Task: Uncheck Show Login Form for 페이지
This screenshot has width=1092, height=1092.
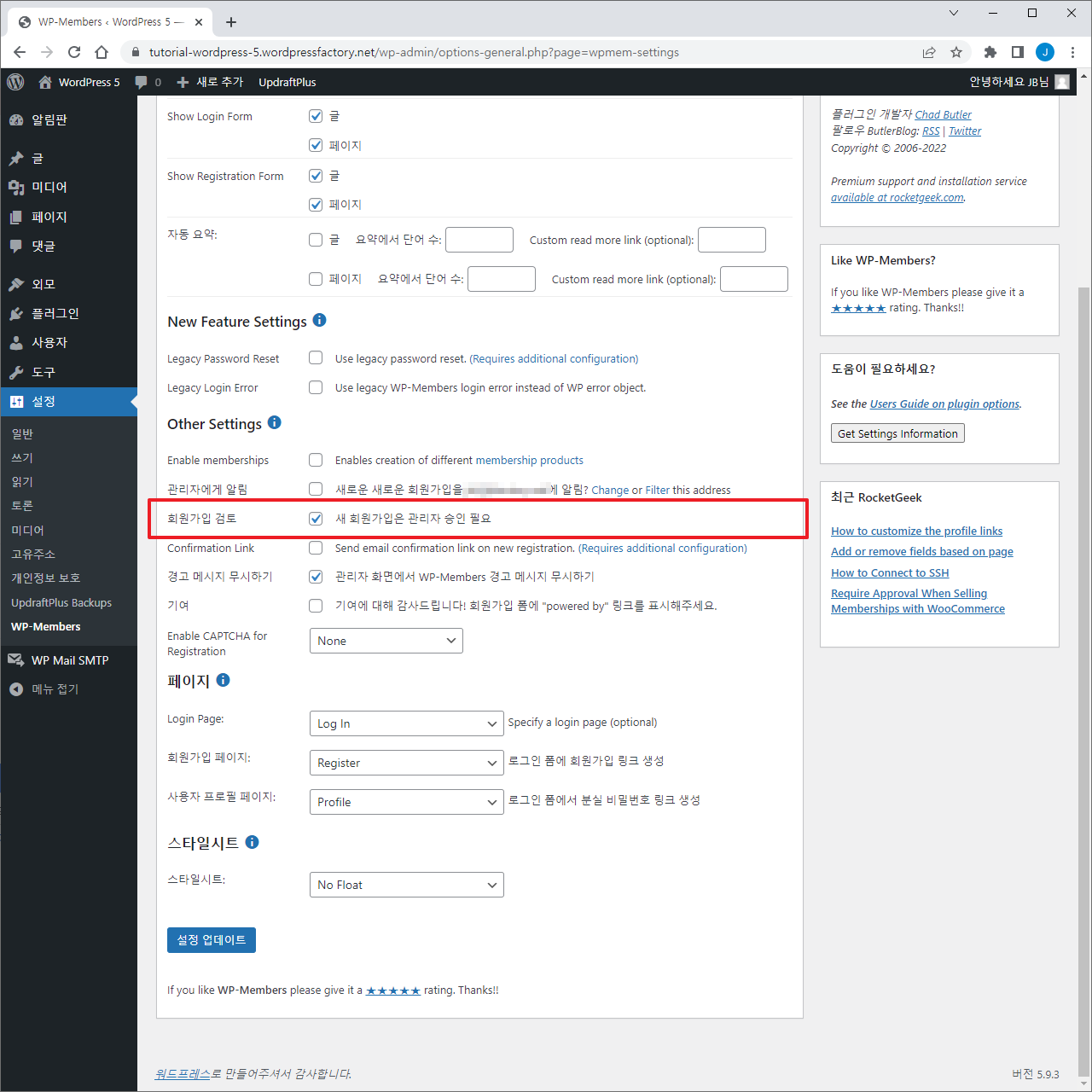Action: (x=316, y=145)
